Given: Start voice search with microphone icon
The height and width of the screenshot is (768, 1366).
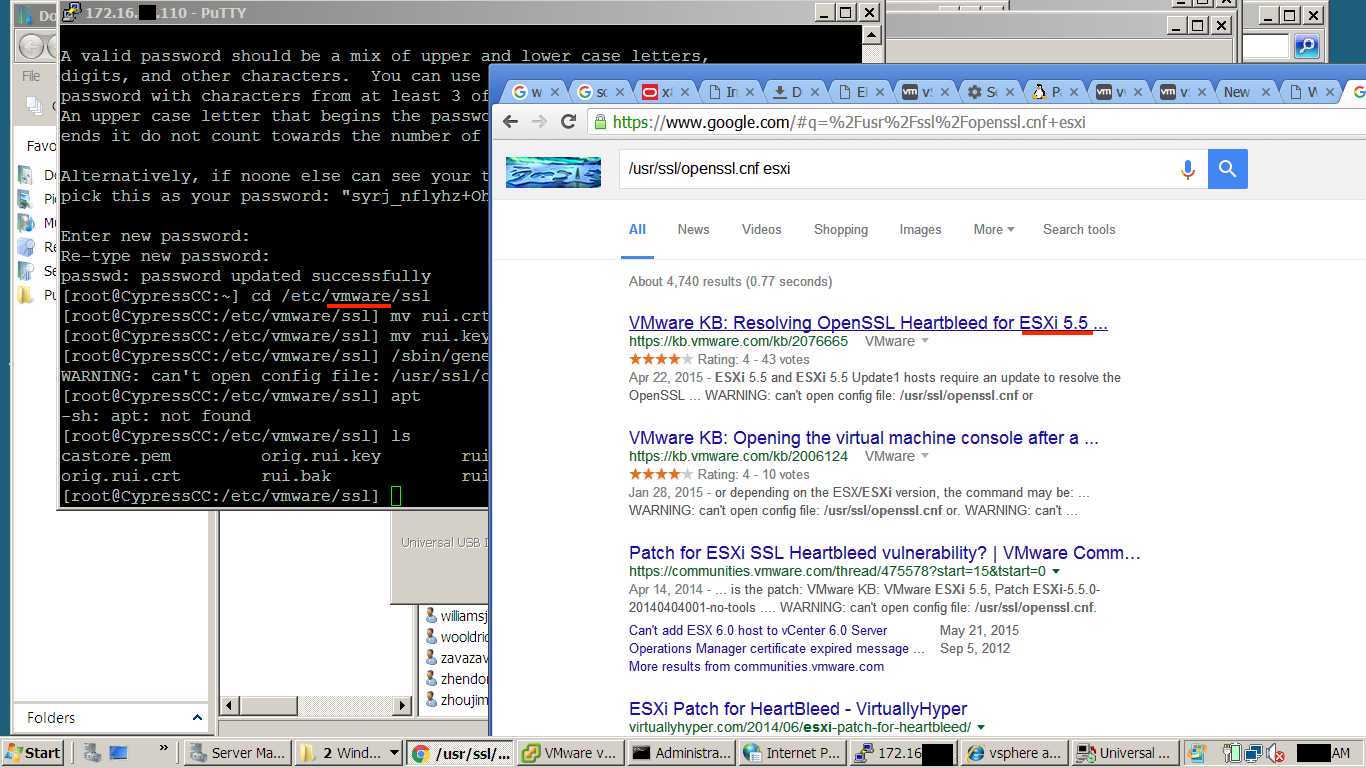Looking at the screenshot, I should pos(1188,169).
